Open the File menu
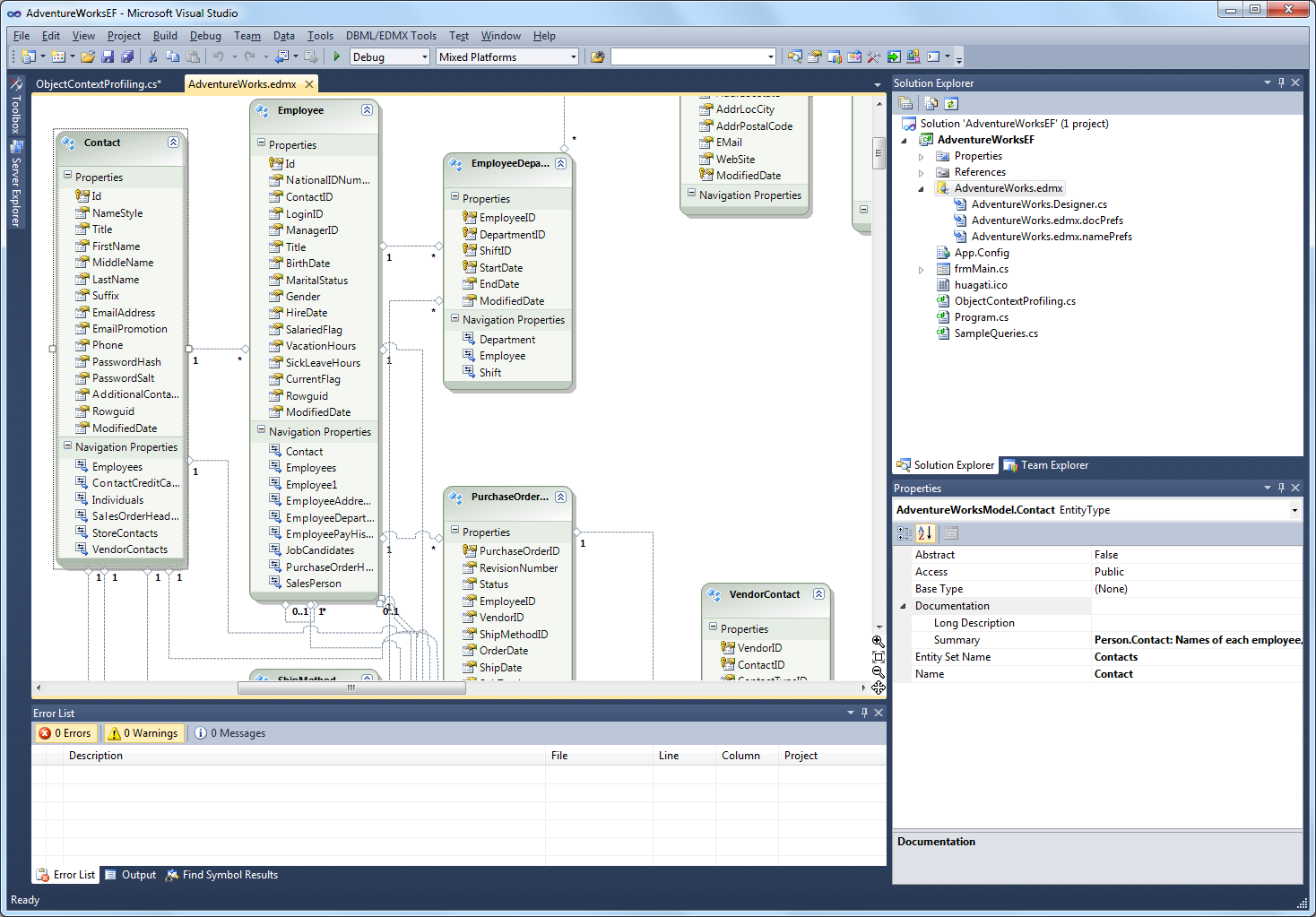The width and height of the screenshot is (1316, 917). [x=22, y=36]
